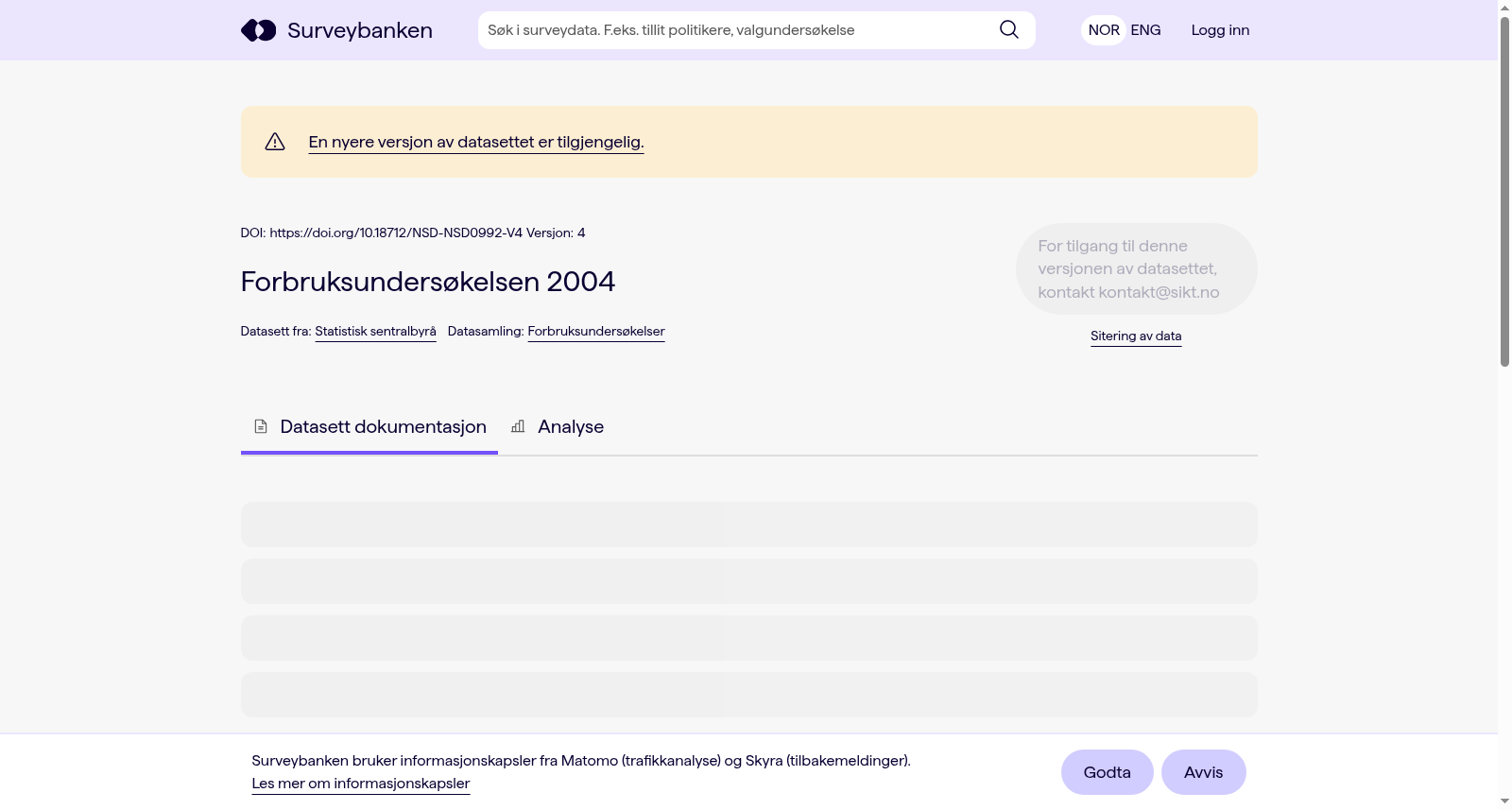Open the Analyse tab
Image resolution: width=1512 pixels, height=810 pixels.
point(558,427)
